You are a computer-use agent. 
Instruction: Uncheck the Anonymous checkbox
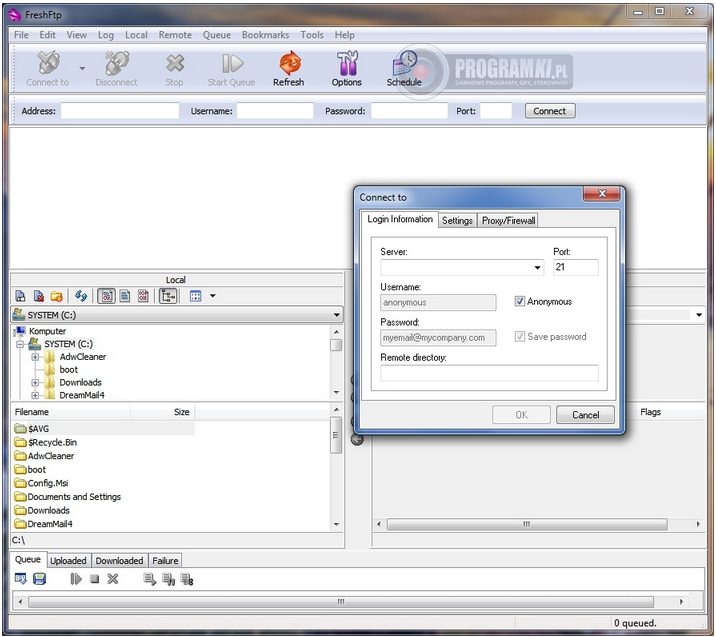click(519, 301)
